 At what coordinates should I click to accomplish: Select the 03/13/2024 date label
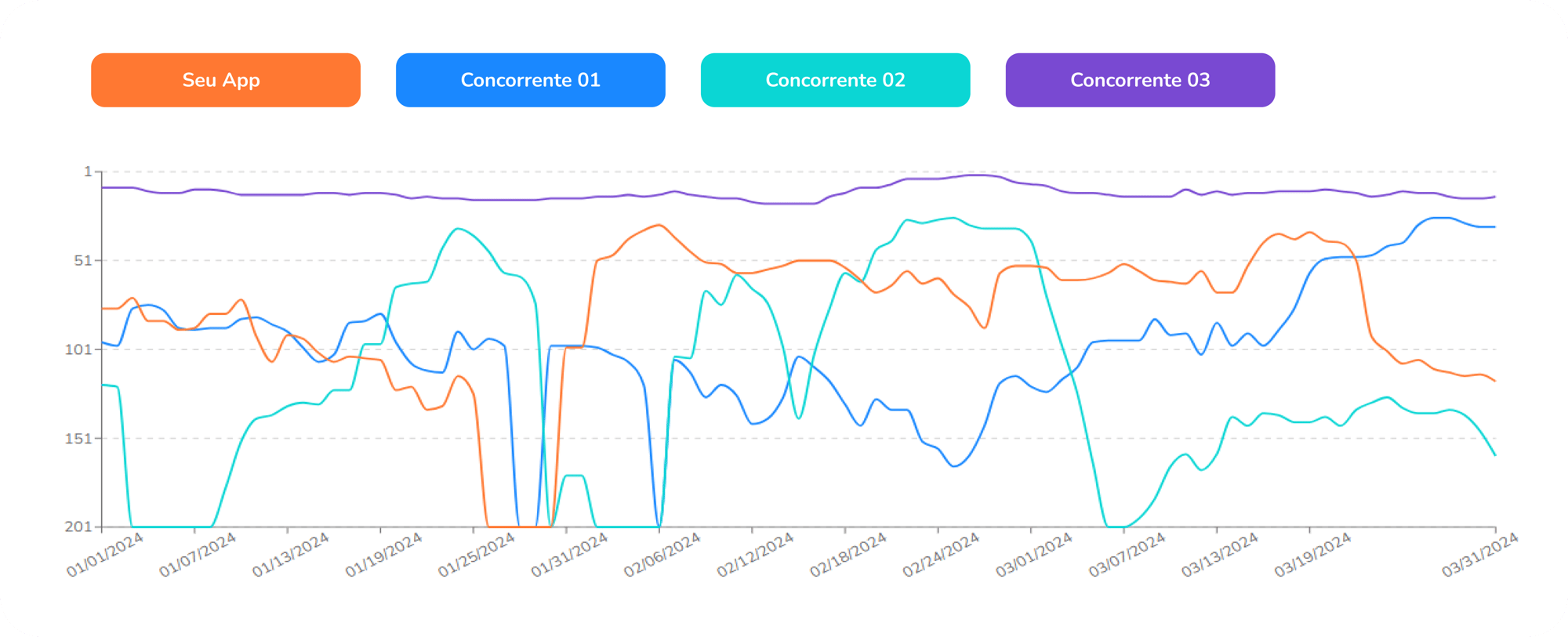coord(1220,555)
